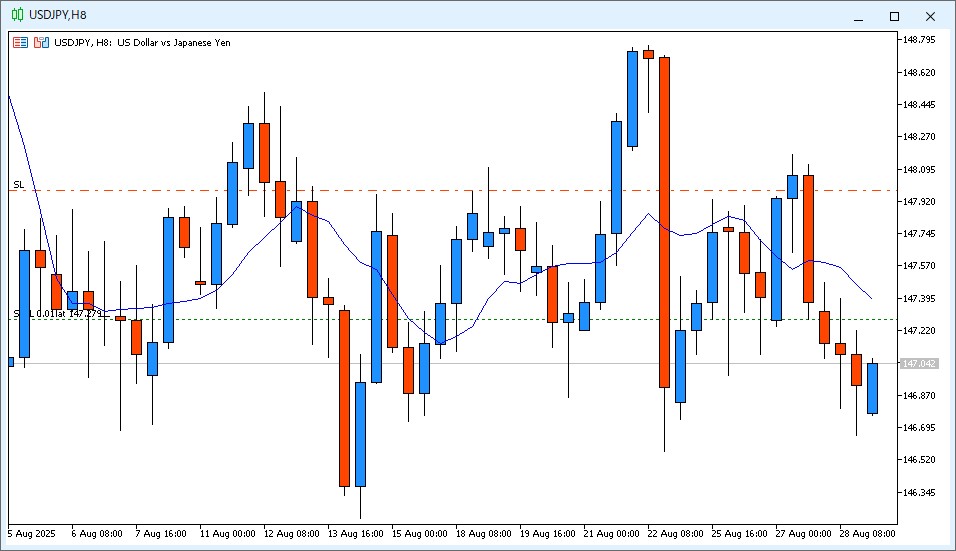Click the '25 Aug 16:00' time axis label
956x551 pixels.
click(740, 534)
